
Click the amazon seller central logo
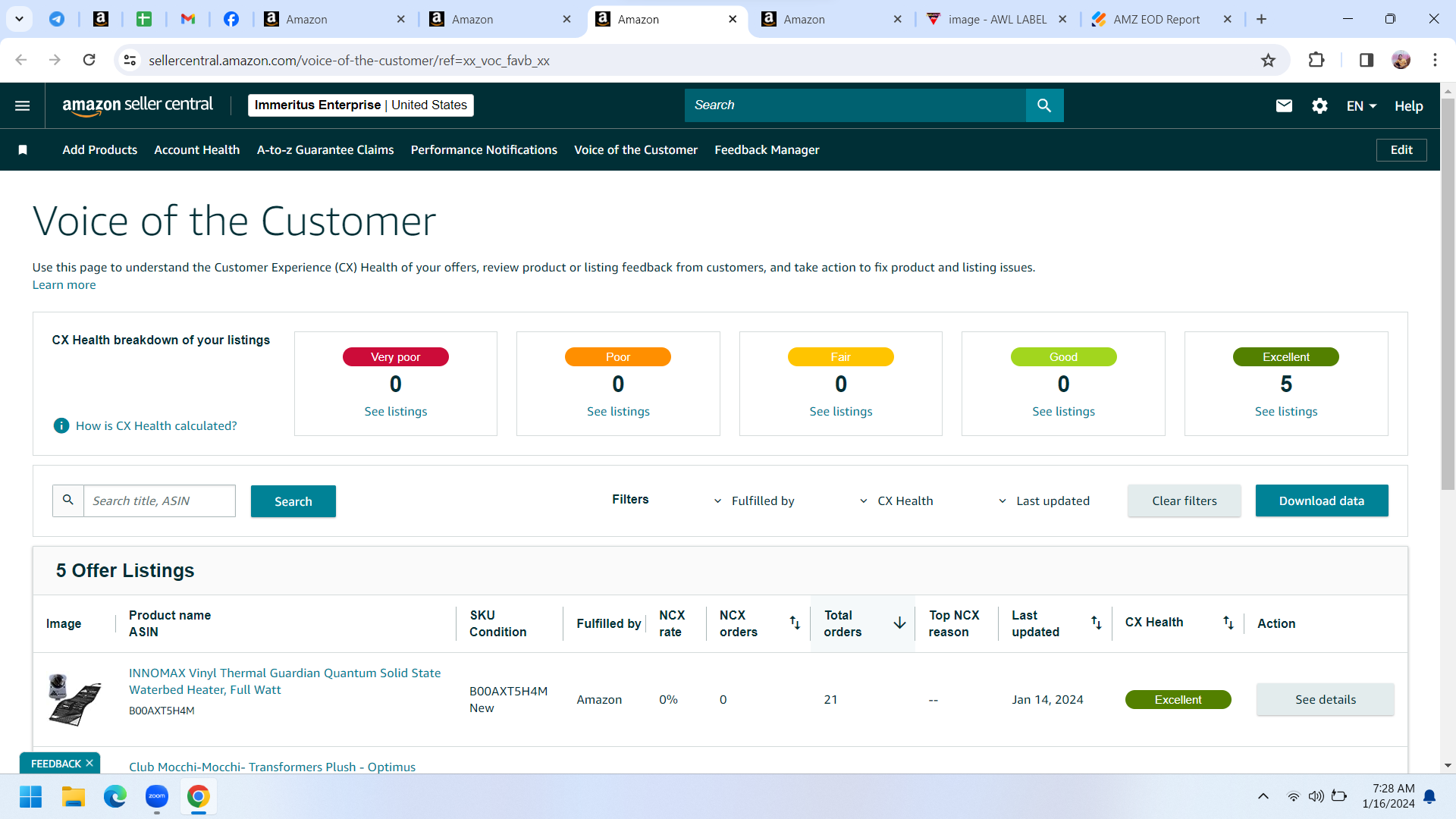click(x=137, y=105)
